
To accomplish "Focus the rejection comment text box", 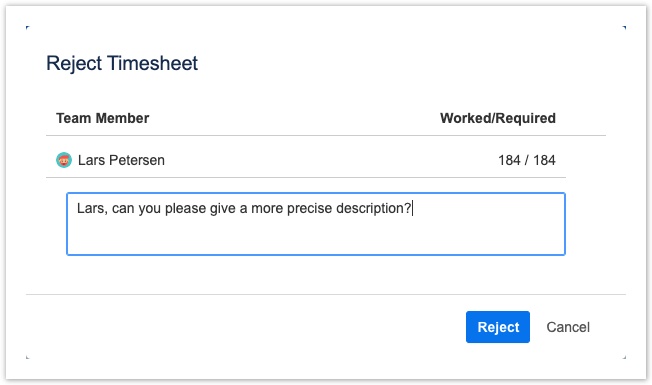I will click(316, 224).
